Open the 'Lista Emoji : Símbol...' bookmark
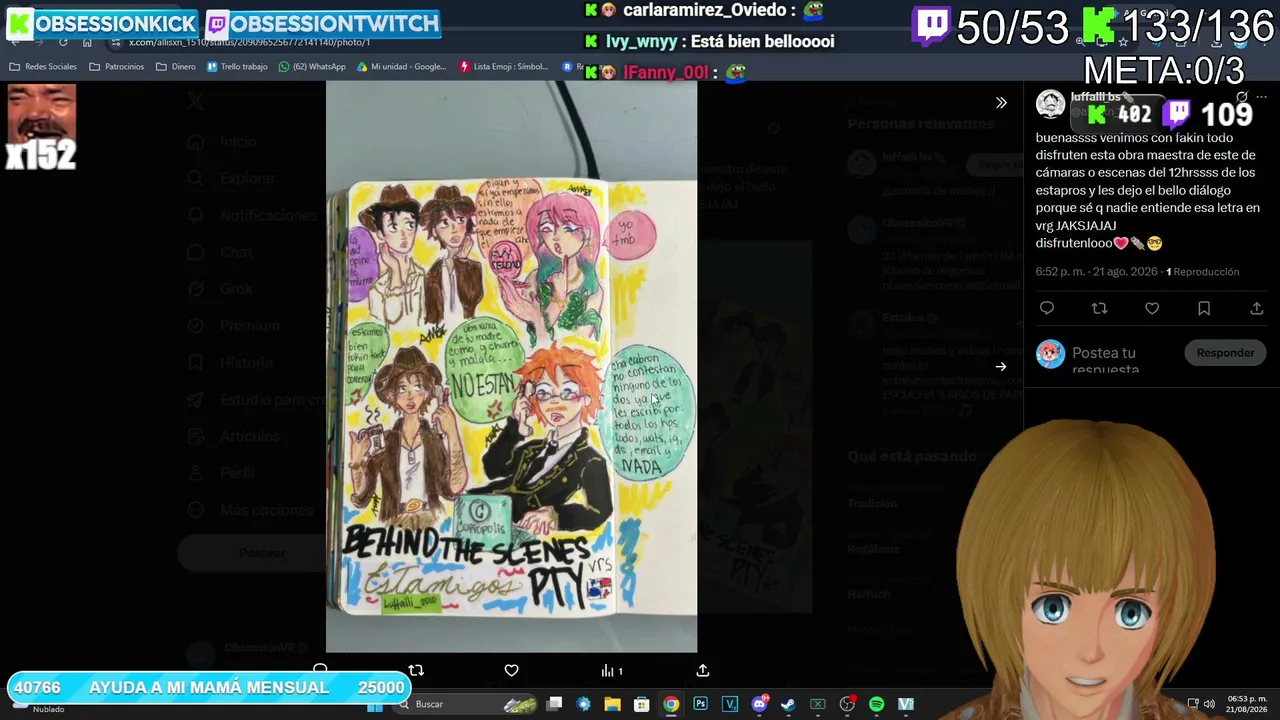The image size is (1280, 720). point(504,67)
